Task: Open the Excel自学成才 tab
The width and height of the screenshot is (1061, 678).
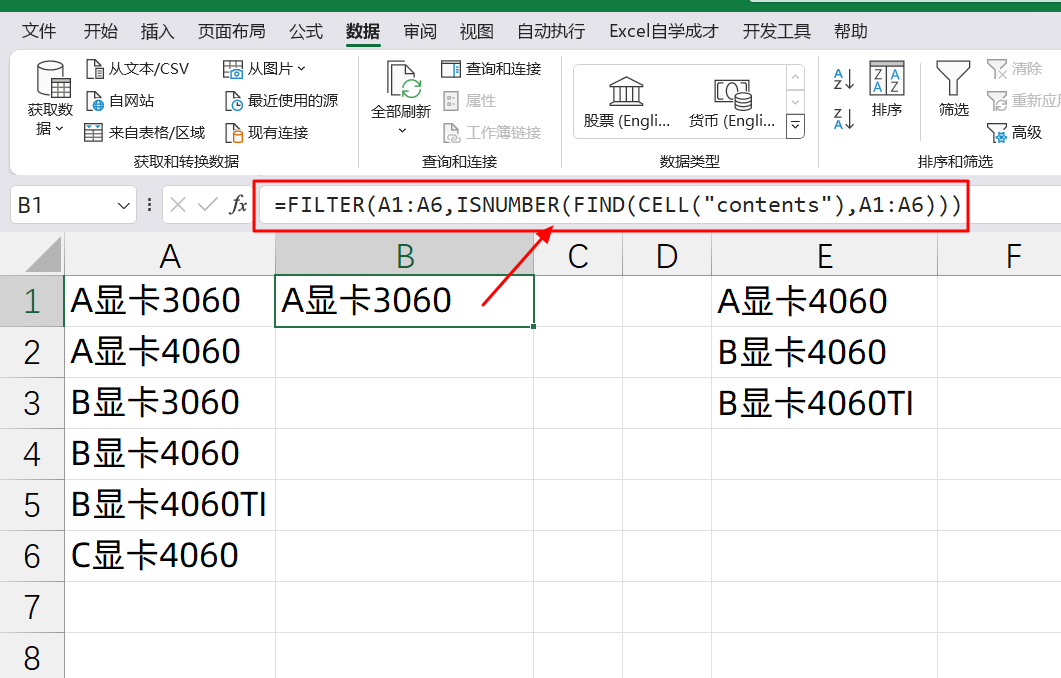Action: tap(664, 31)
